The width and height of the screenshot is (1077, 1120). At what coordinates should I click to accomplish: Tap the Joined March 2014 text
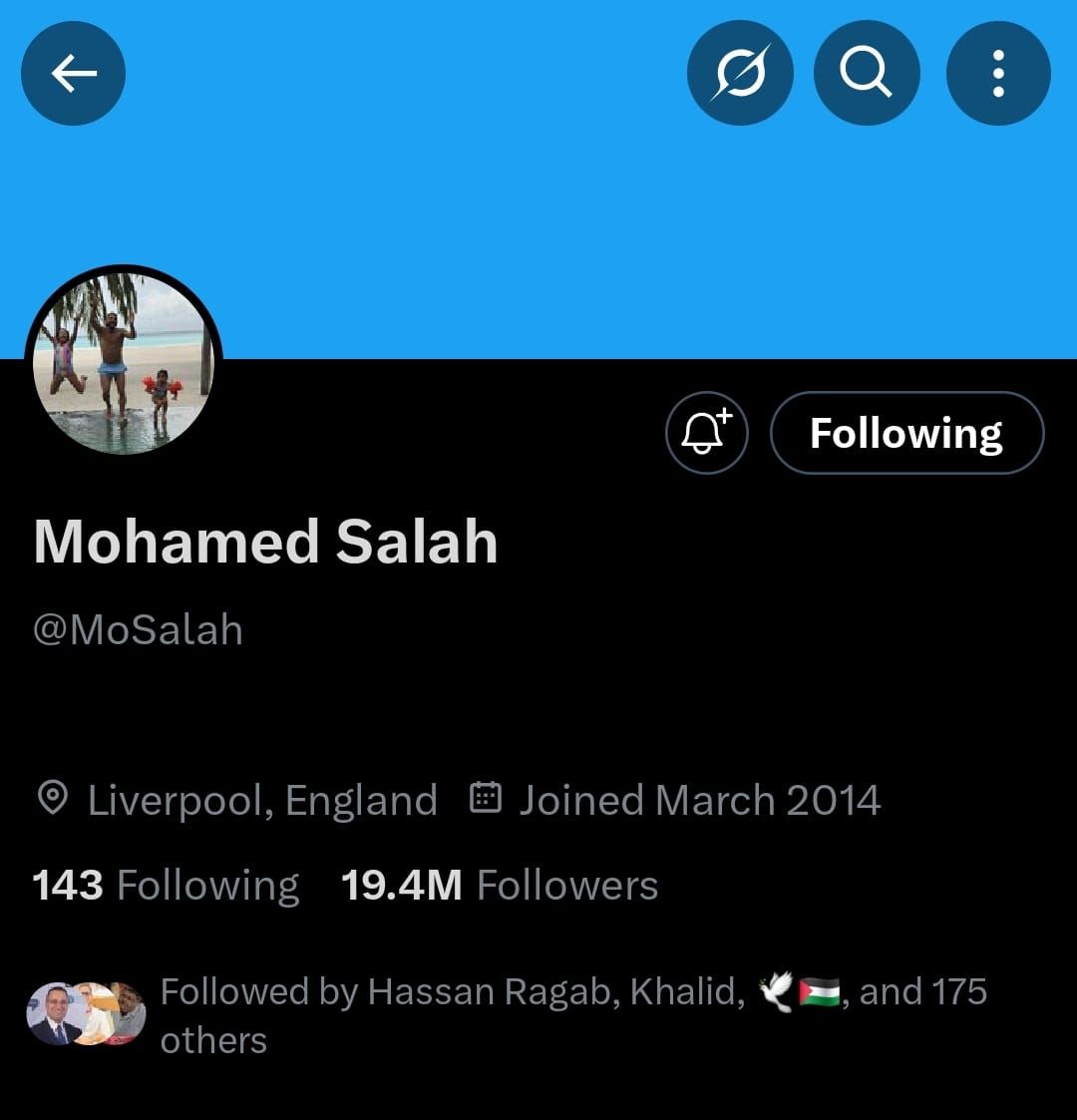[699, 800]
